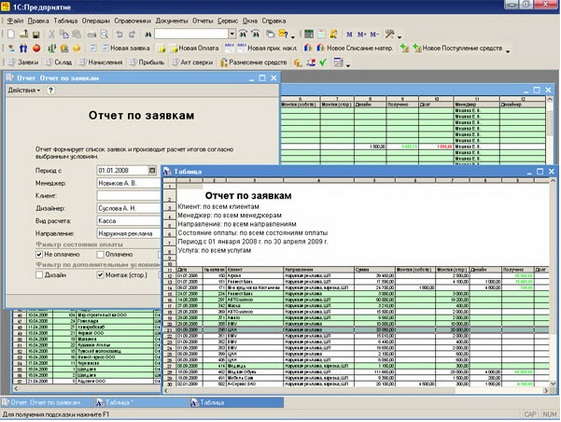The image size is (561, 422).
Task: Click the Print icon in the toolbar
Action: pyautogui.click(x=92, y=34)
